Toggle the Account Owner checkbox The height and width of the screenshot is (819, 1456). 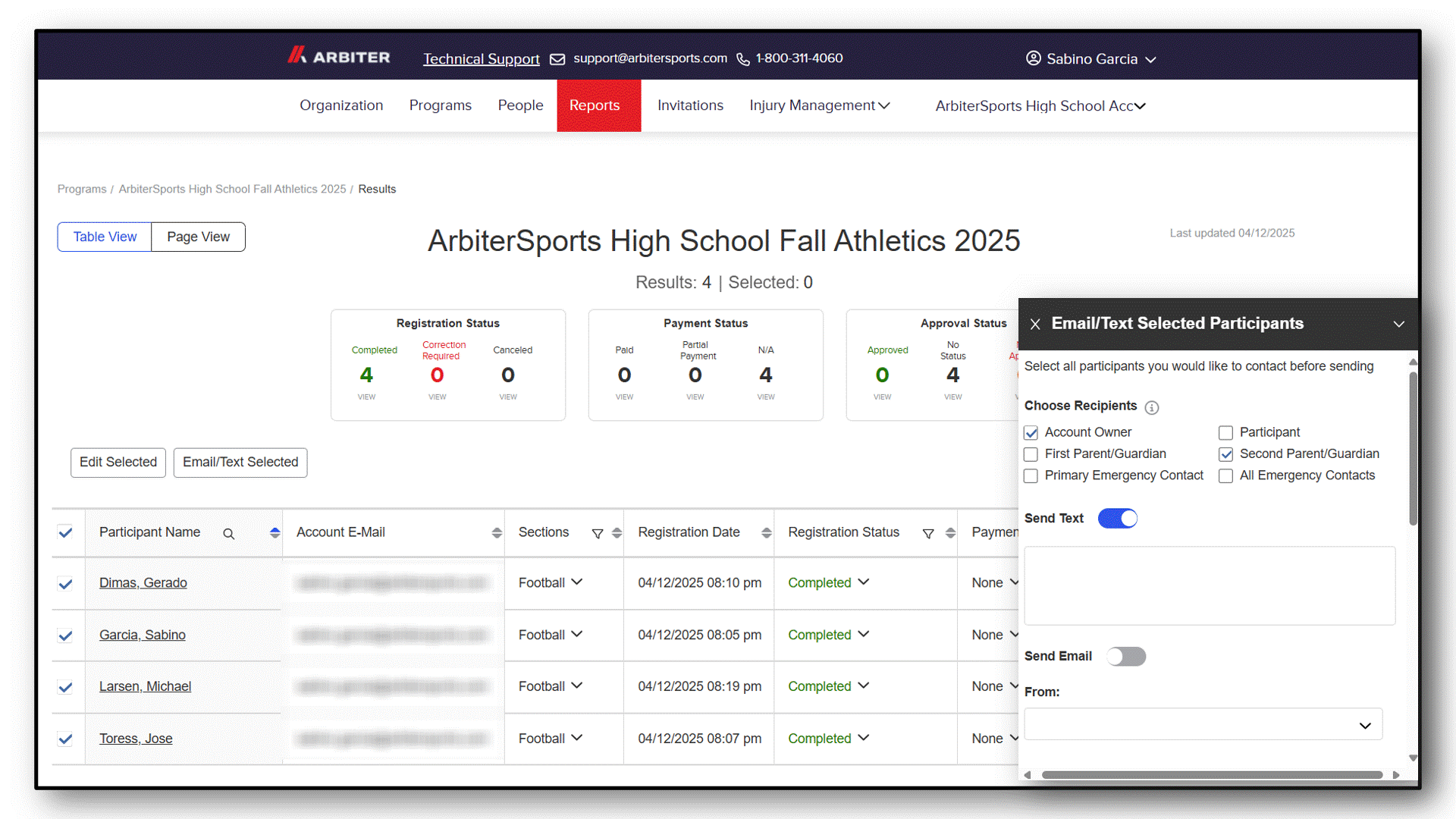(1031, 433)
